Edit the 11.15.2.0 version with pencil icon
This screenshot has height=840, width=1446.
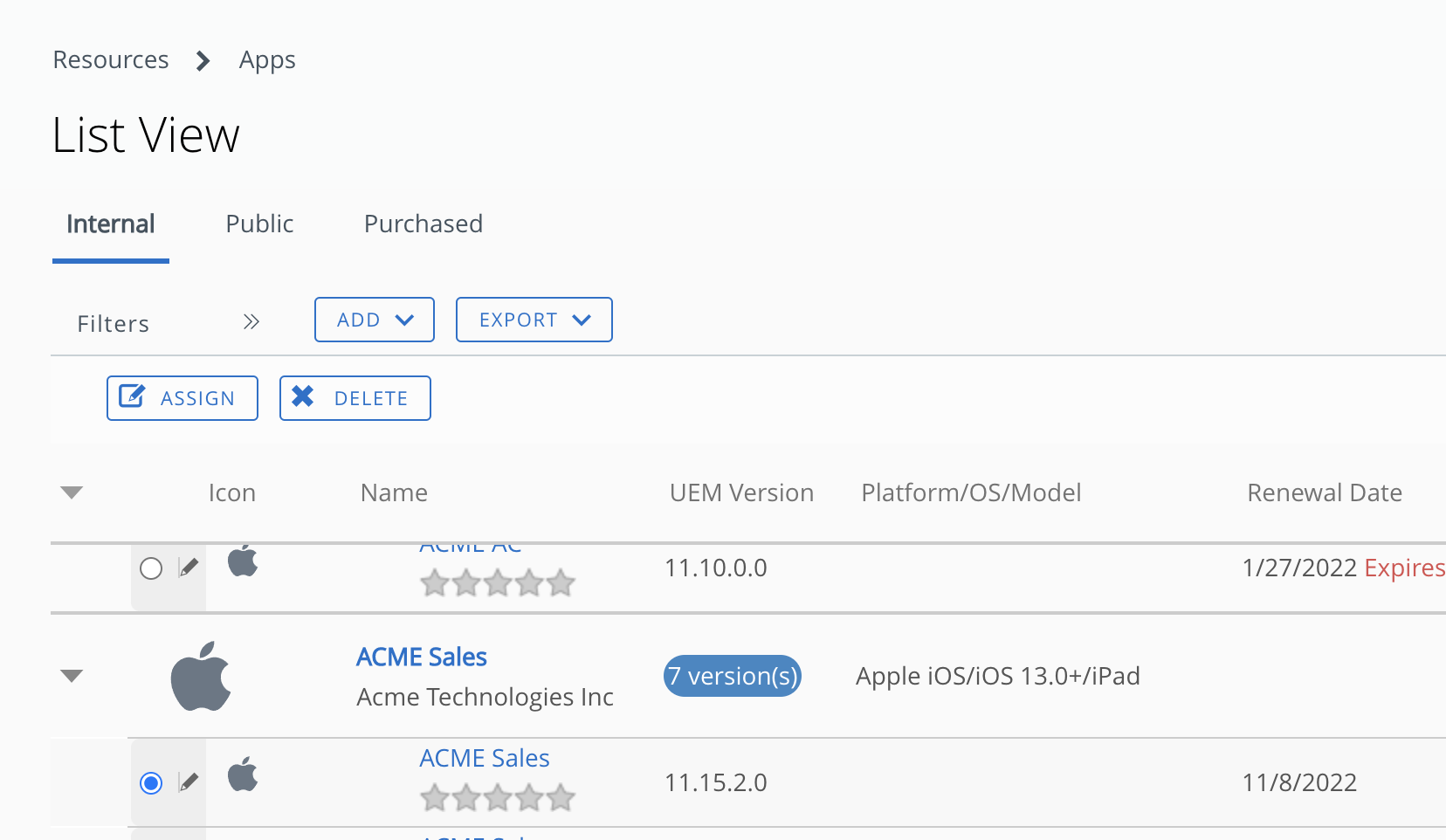click(189, 781)
